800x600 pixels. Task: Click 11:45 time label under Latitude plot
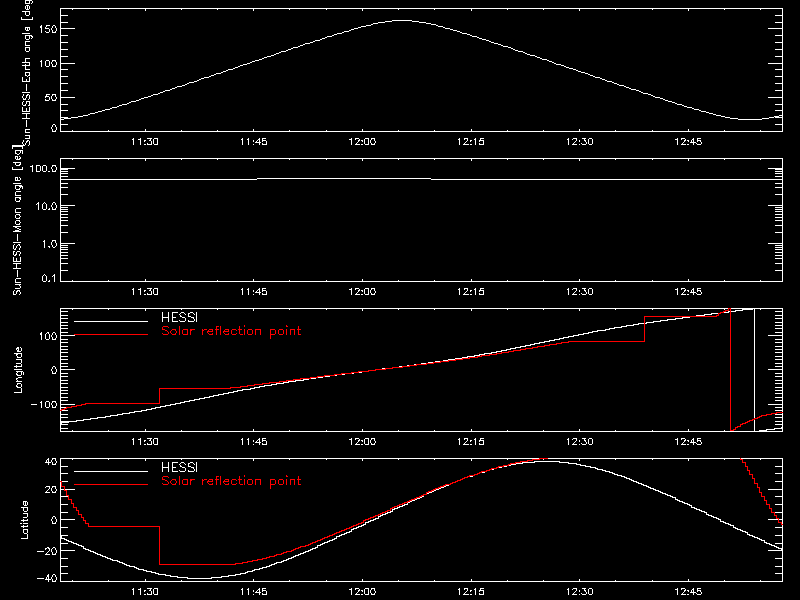[x=254, y=591]
